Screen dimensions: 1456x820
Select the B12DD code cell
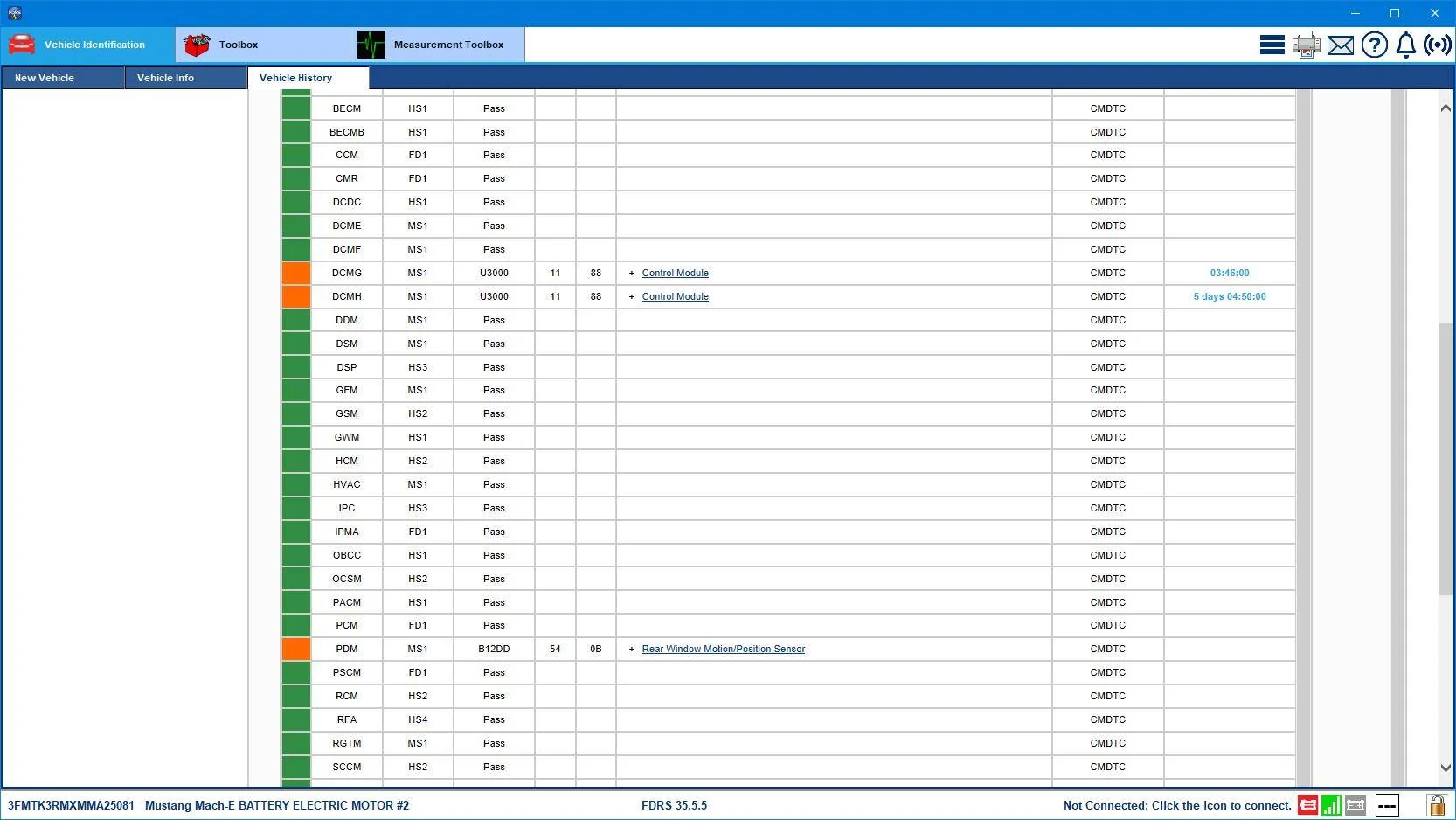pos(494,649)
